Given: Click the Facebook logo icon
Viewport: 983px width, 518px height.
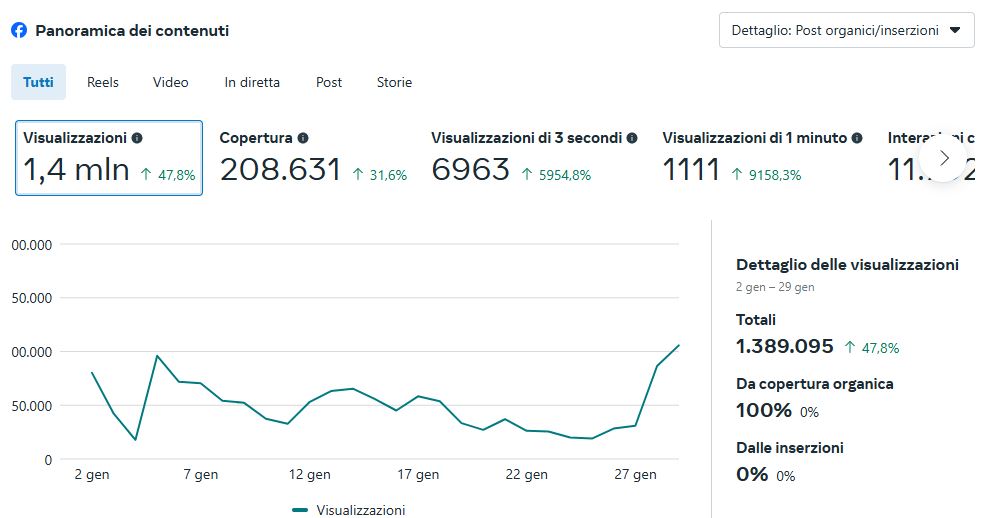Looking at the screenshot, I should (19, 30).
